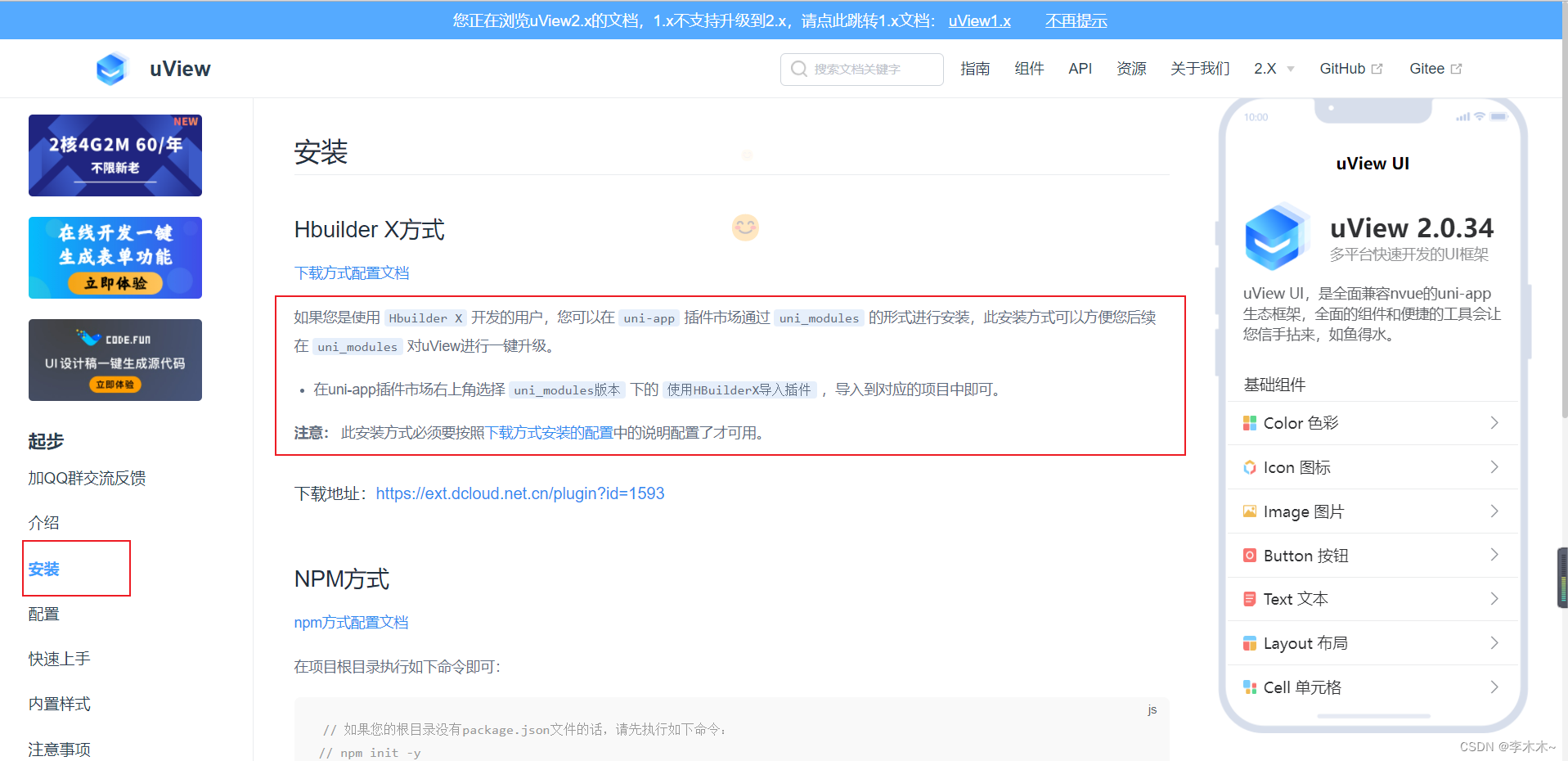This screenshot has width=1568, height=761.
Task: Open Color 色彩 row chevron
Action: click(x=1494, y=423)
